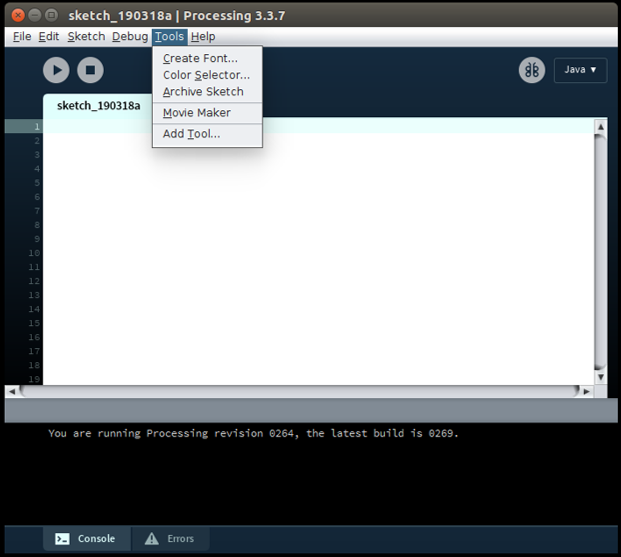Open the File menu
The width and height of the screenshot is (621, 557).
22,37
